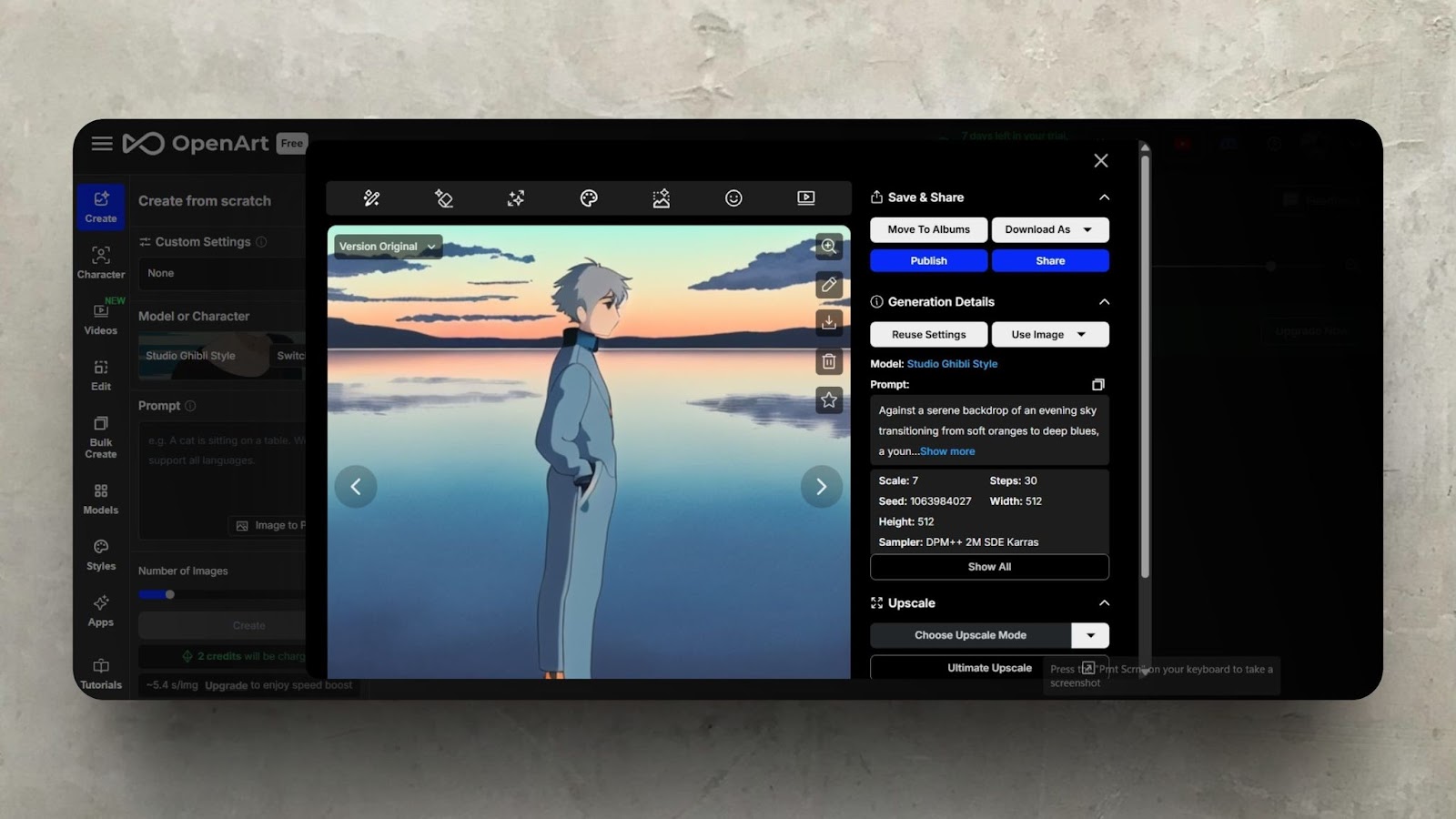Image resolution: width=1456 pixels, height=819 pixels.
Task: Open Bulk Create in the sidebar
Action: (101, 437)
